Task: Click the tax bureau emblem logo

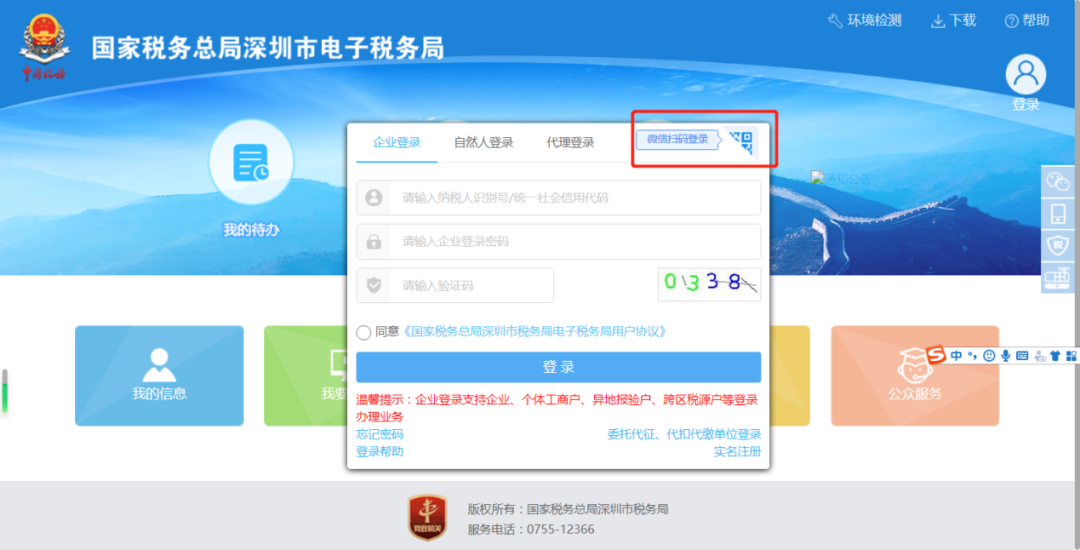Action: [x=44, y=48]
